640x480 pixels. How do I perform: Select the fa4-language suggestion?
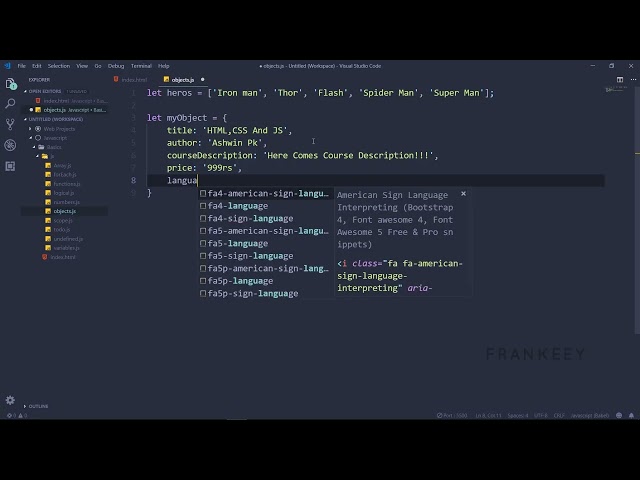tap(265, 206)
